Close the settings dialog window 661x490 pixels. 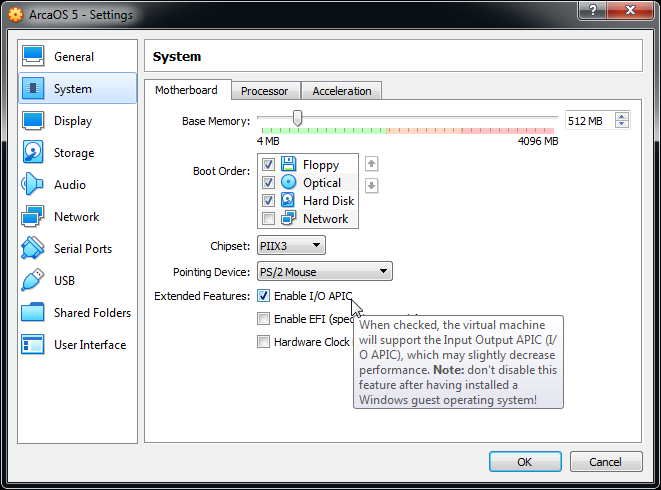(630, 10)
